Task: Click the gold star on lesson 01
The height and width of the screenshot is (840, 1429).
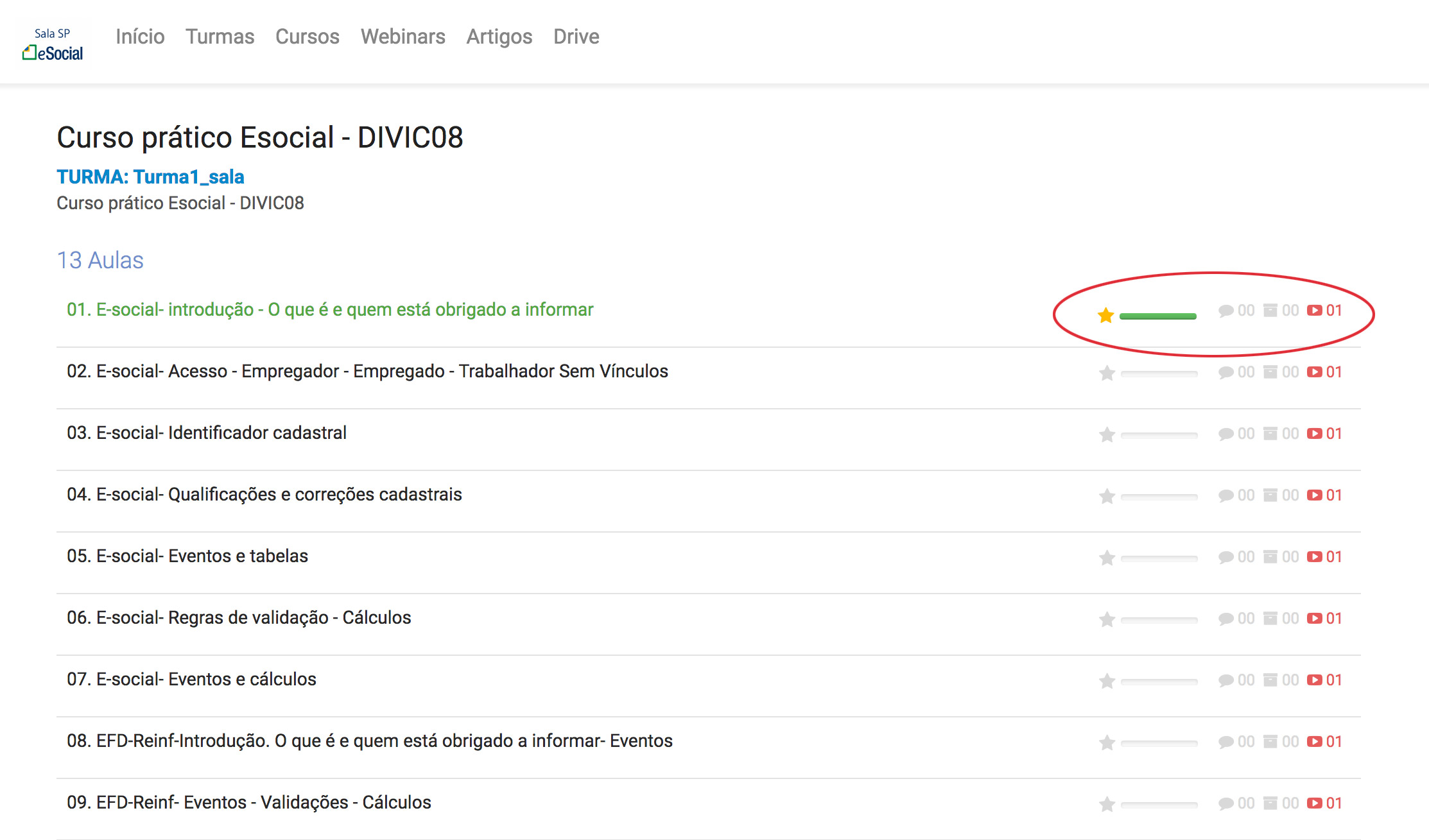Action: point(1105,315)
